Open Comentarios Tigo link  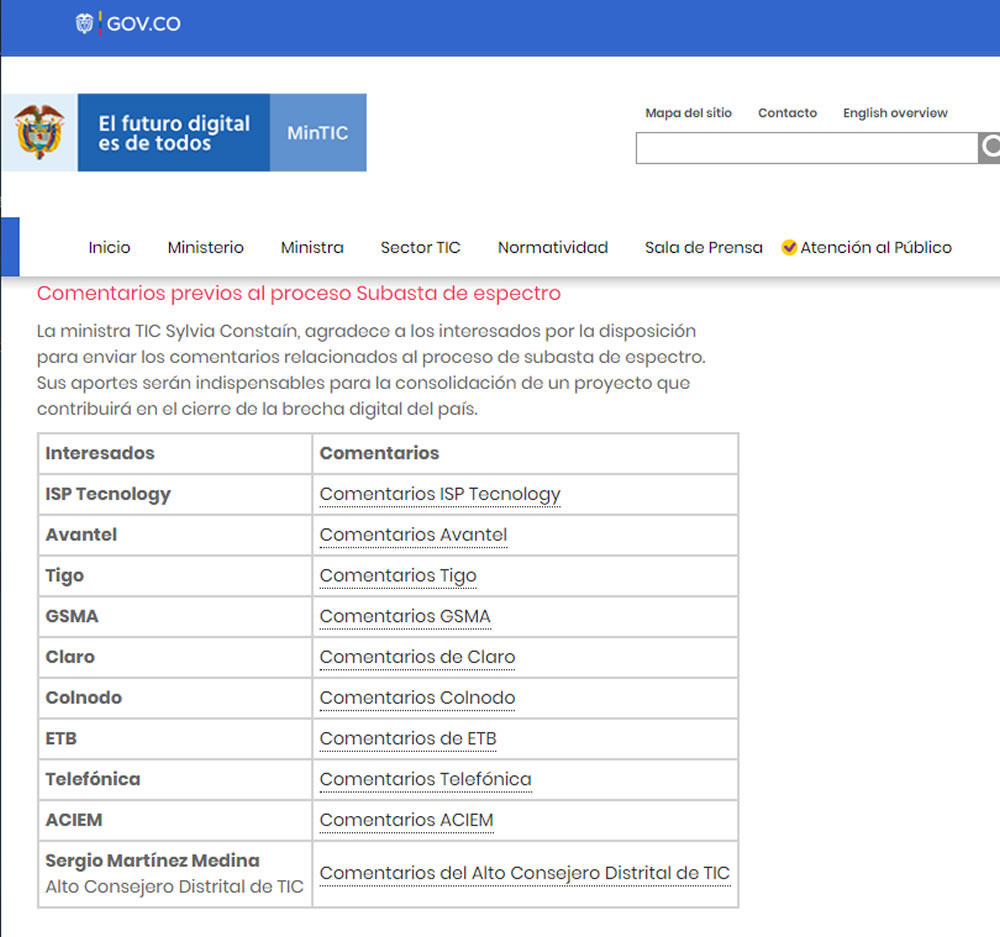tap(398, 575)
